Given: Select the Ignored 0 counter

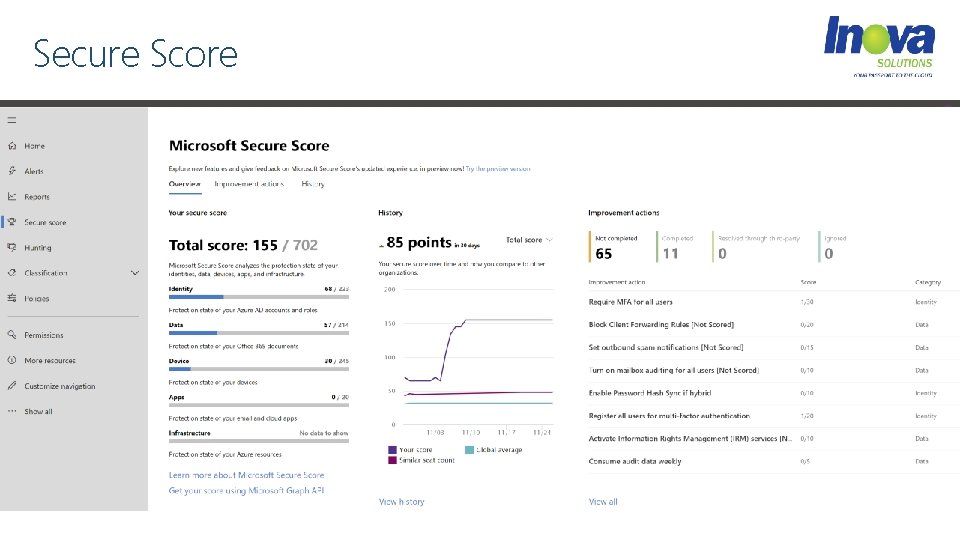Looking at the screenshot, I should pyautogui.click(x=834, y=247).
